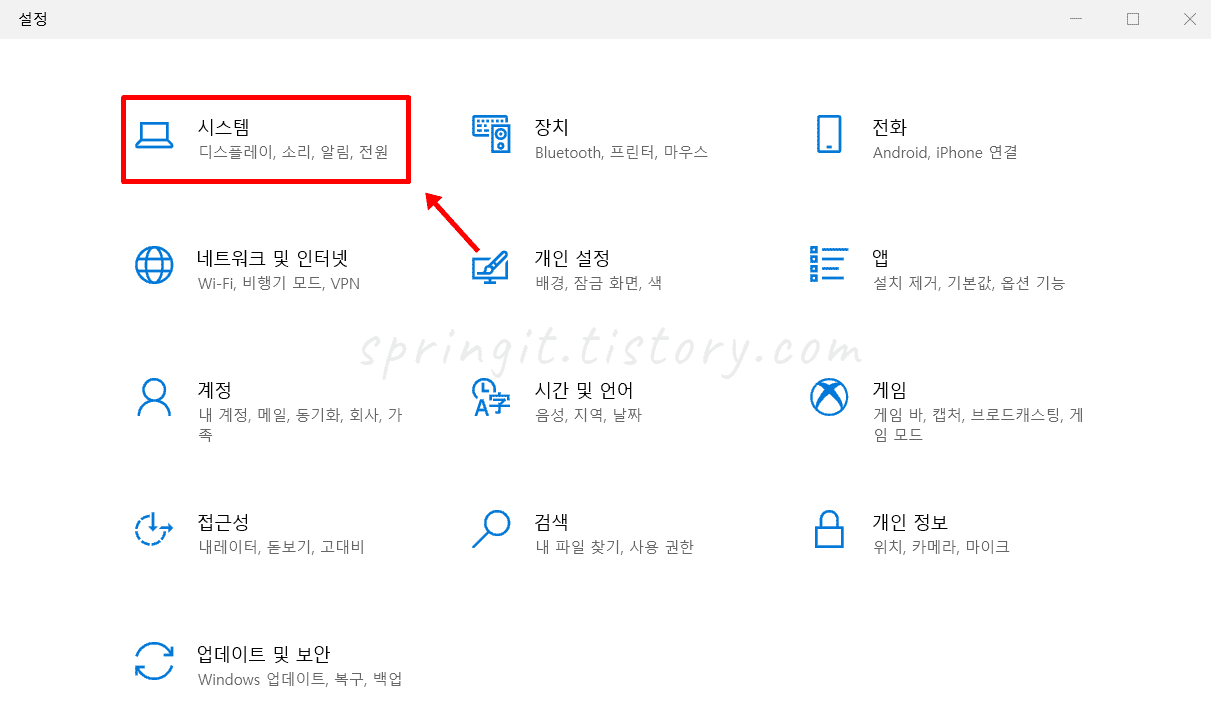This screenshot has height=719, width=1211.
Task: Open the 개인 설정 paintbrush icon
Action: pyautogui.click(x=491, y=266)
